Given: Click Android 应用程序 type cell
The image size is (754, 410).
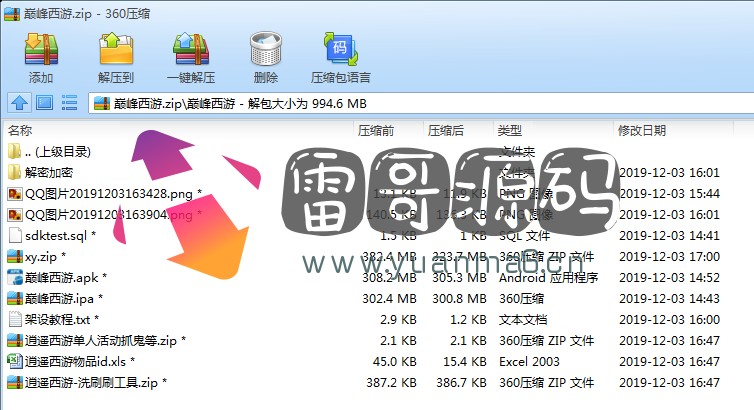Looking at the screenshot, I should tap(549, 277).
